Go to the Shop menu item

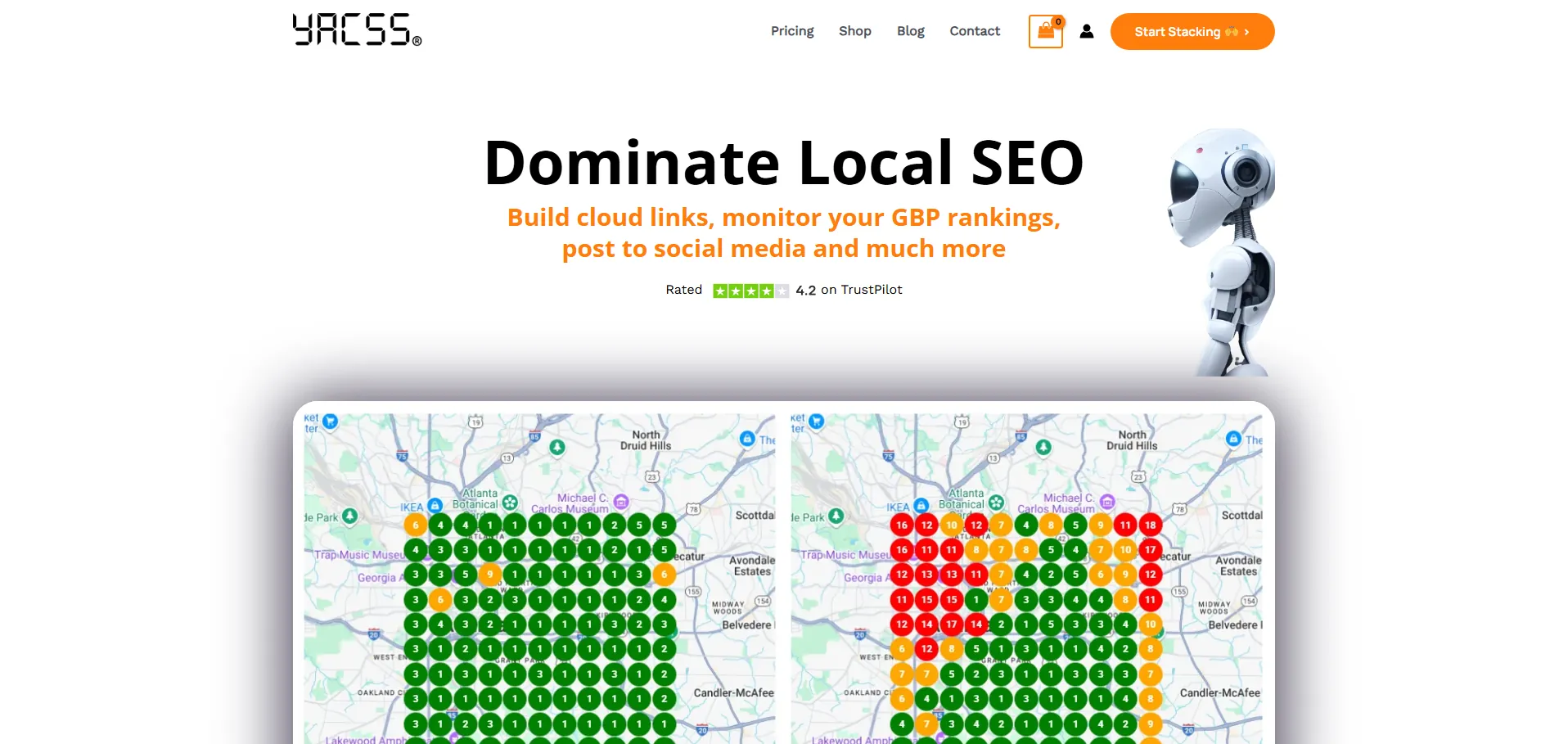[x=854, y=31]
